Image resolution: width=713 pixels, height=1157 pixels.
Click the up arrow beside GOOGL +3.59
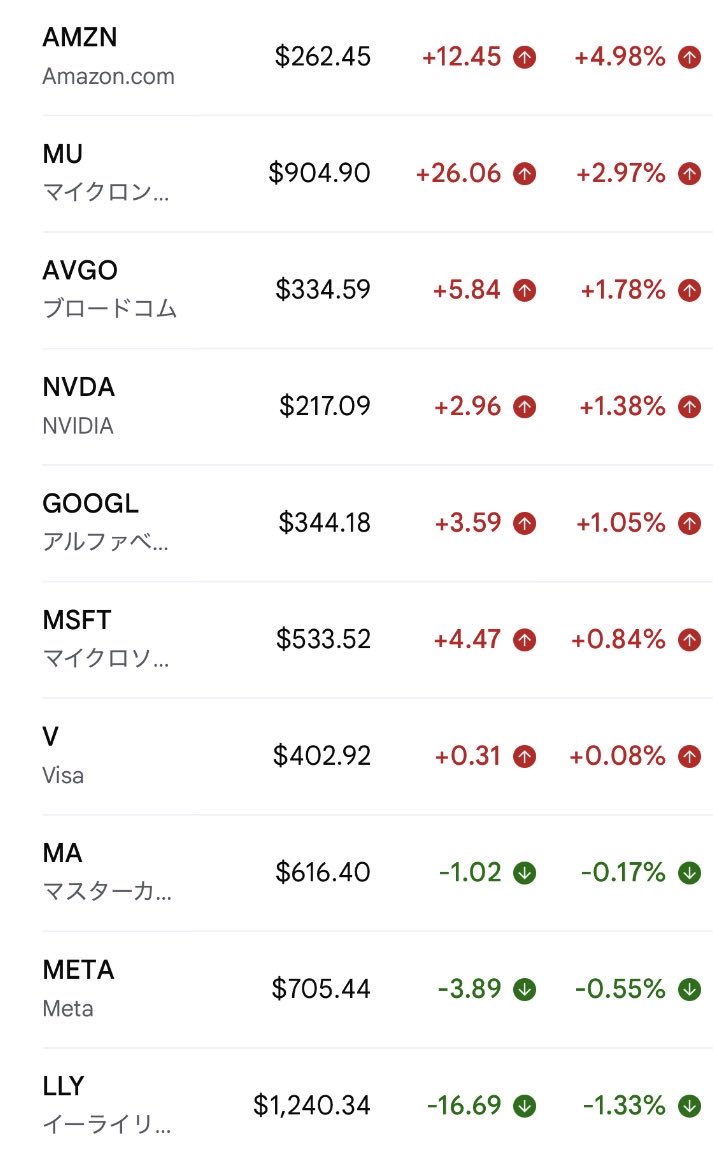(525, 523)
